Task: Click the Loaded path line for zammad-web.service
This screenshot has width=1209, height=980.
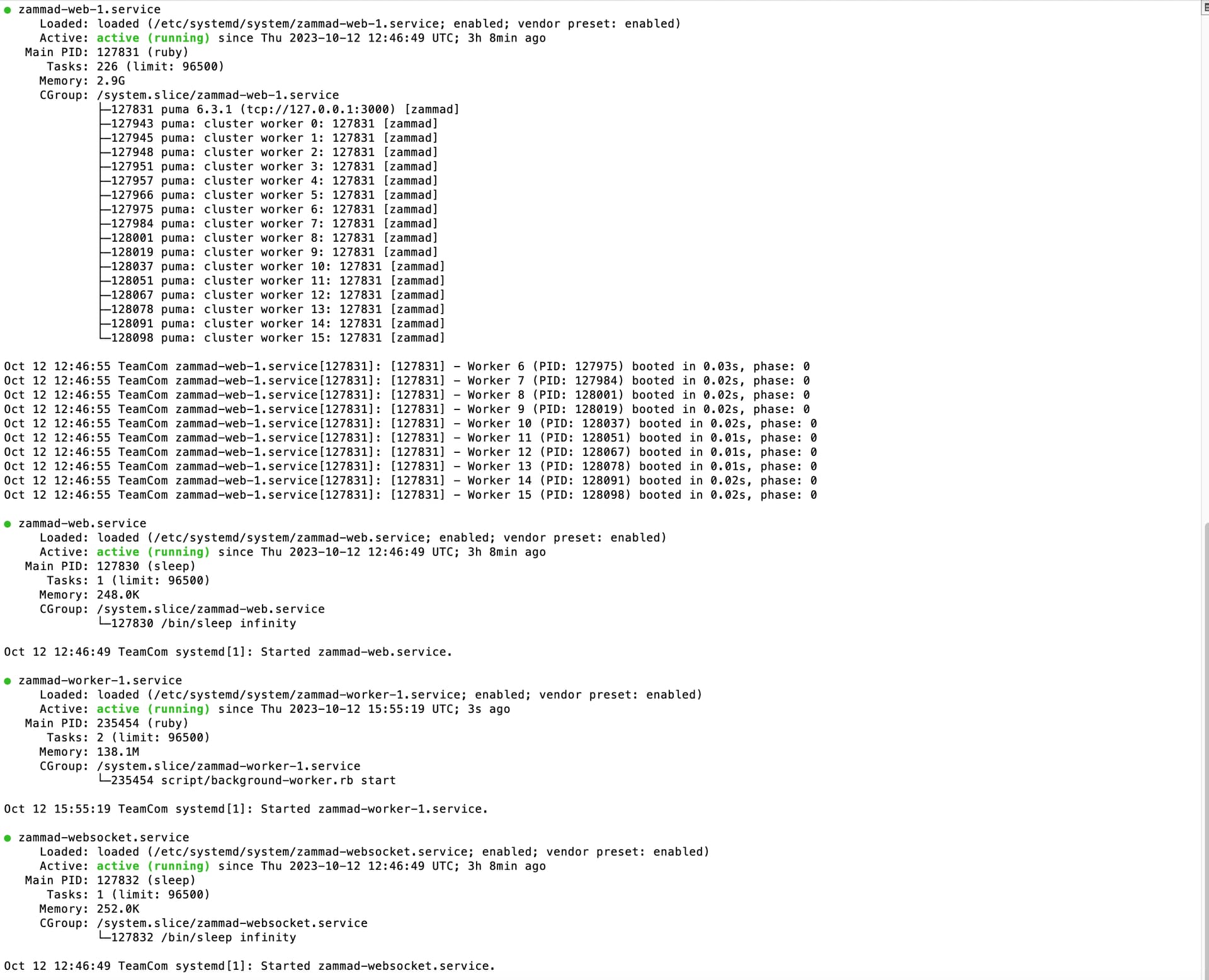Action: pos(353,538)
